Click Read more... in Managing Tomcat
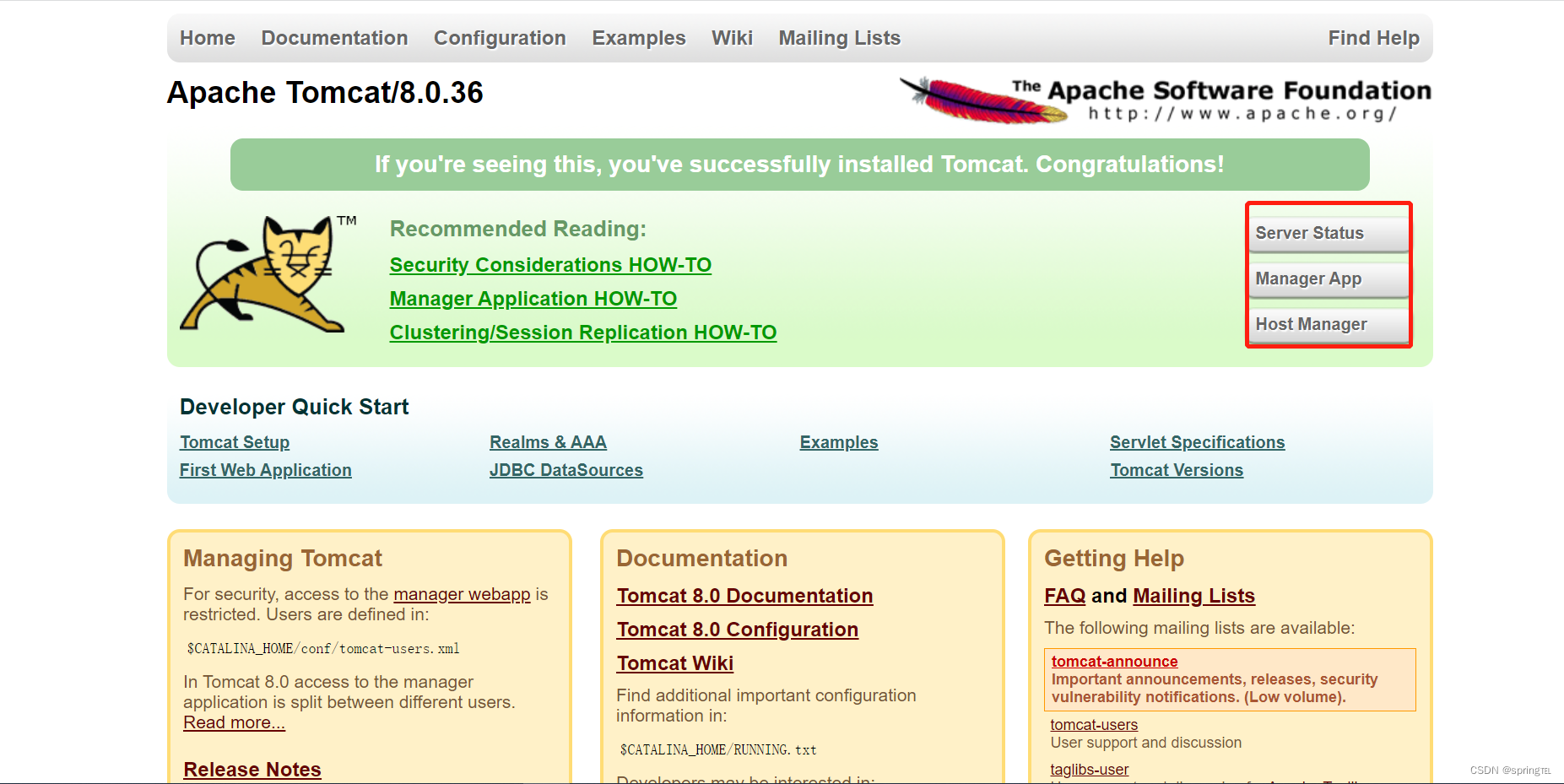 click(x=235, y=722)
